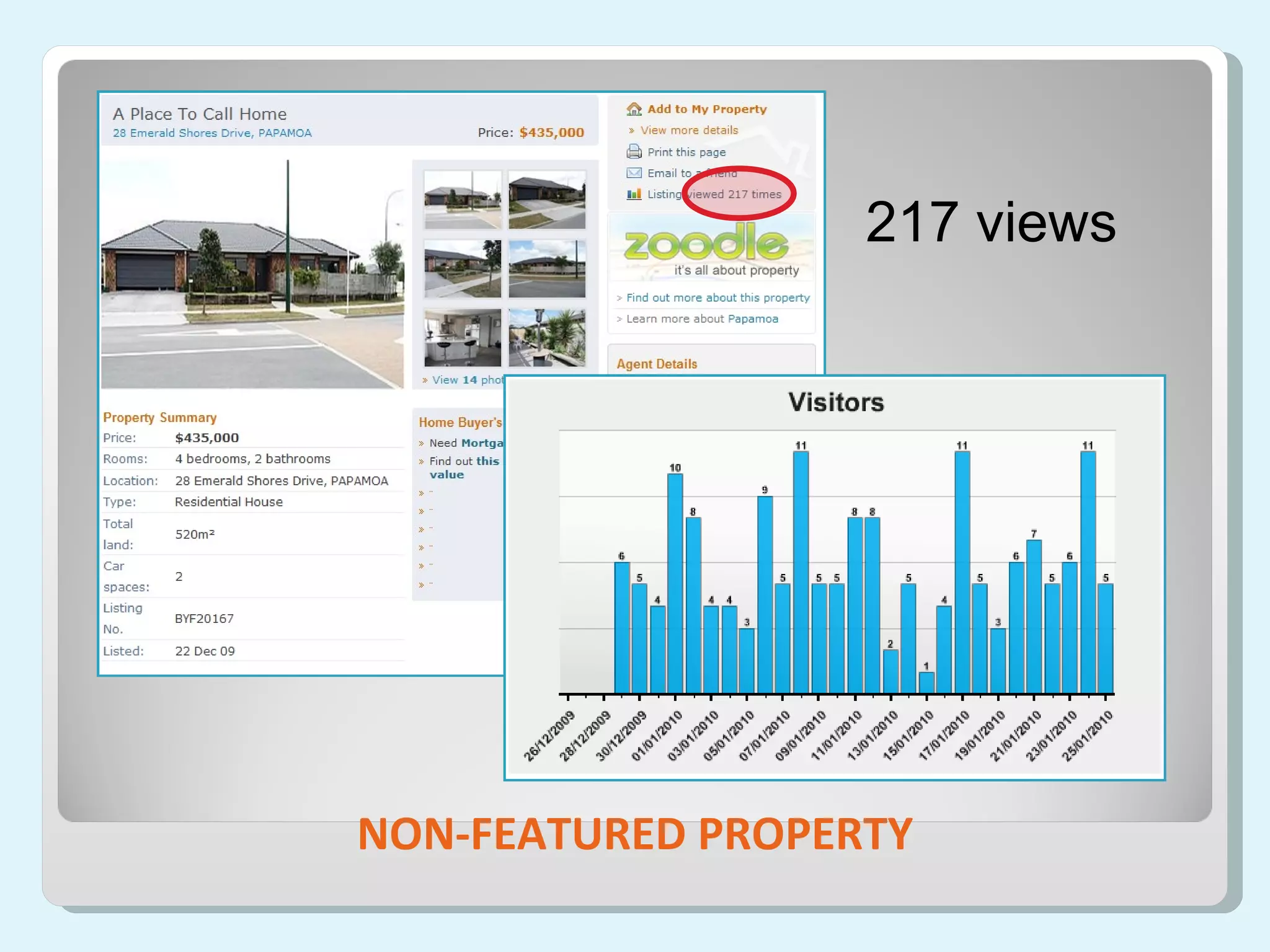Click the header price $435,000
This screenshot has height=952, width=1270.
coord(551,133)
